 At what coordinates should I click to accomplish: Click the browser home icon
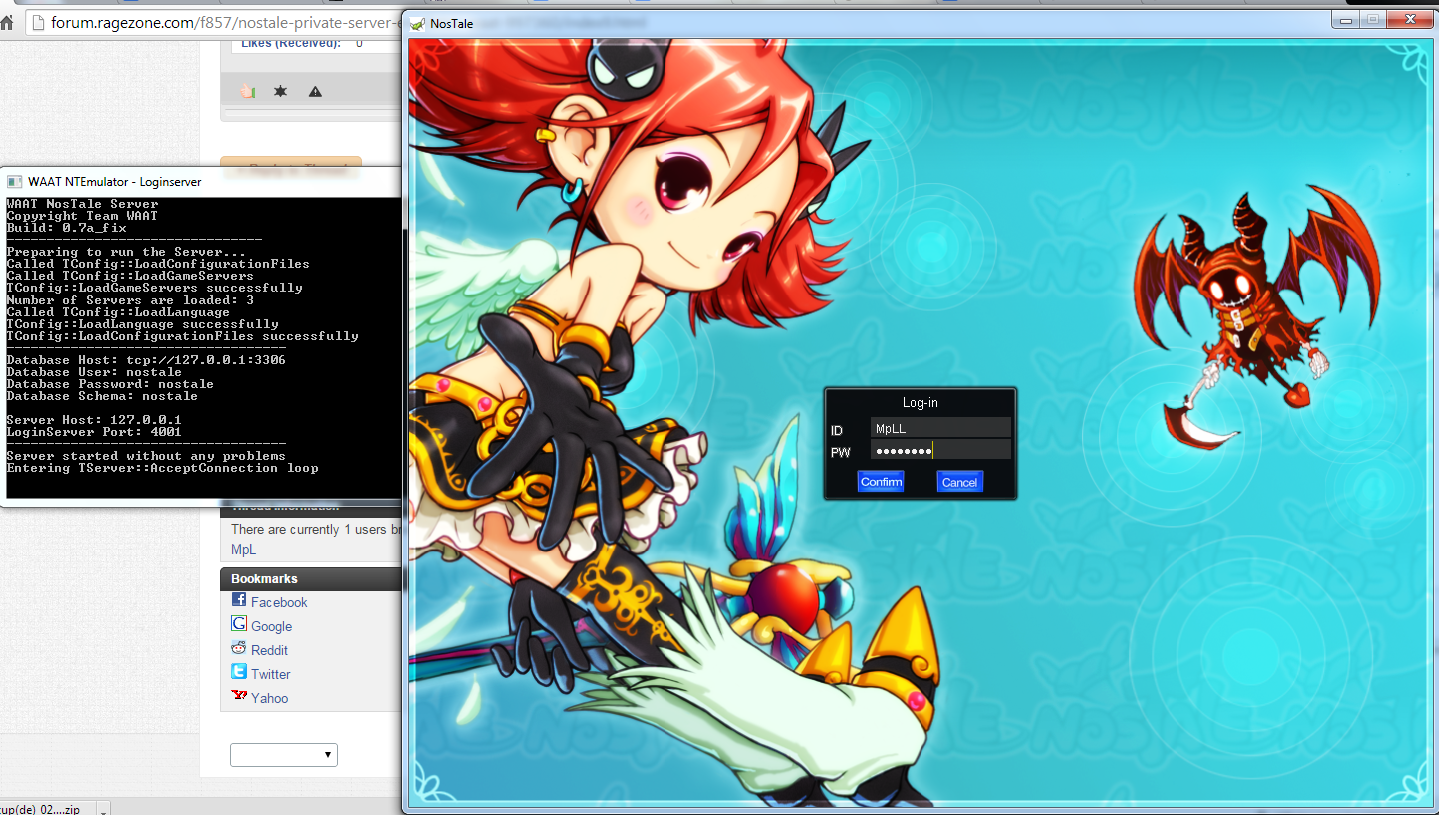point(6,22)
